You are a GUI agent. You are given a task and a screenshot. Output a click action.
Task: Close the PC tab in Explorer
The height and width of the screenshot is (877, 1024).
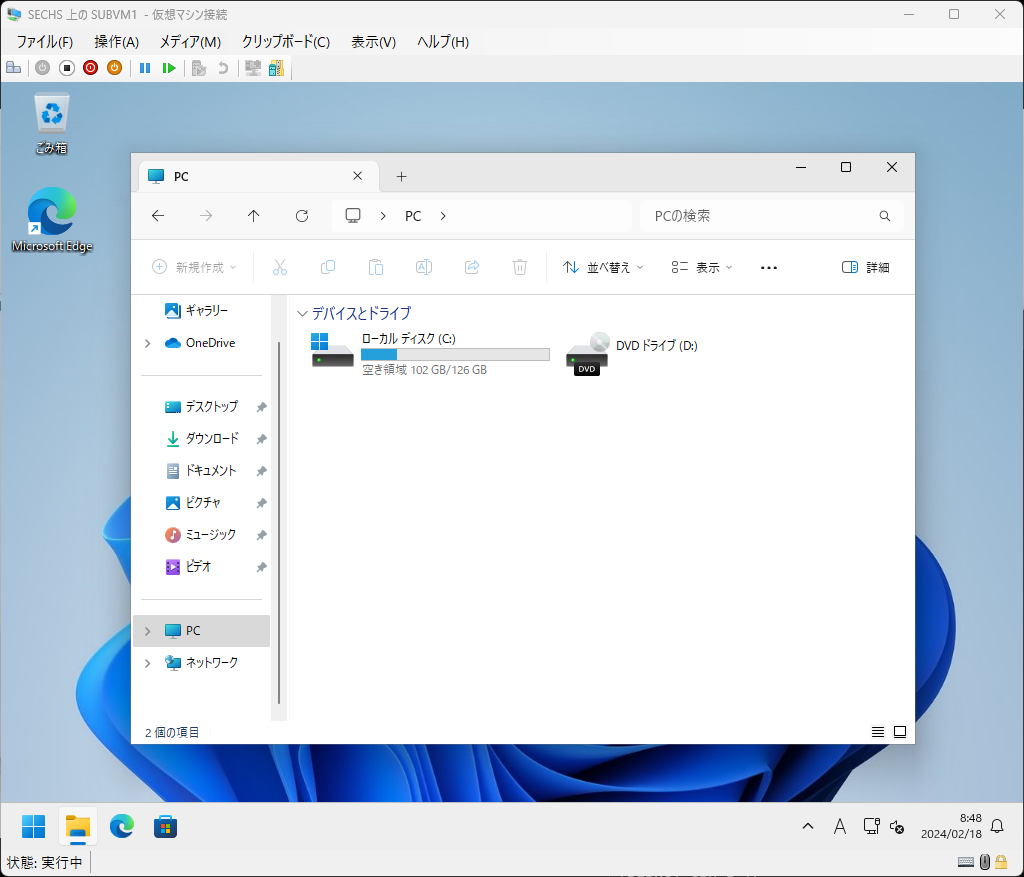[x=357, y=176]
